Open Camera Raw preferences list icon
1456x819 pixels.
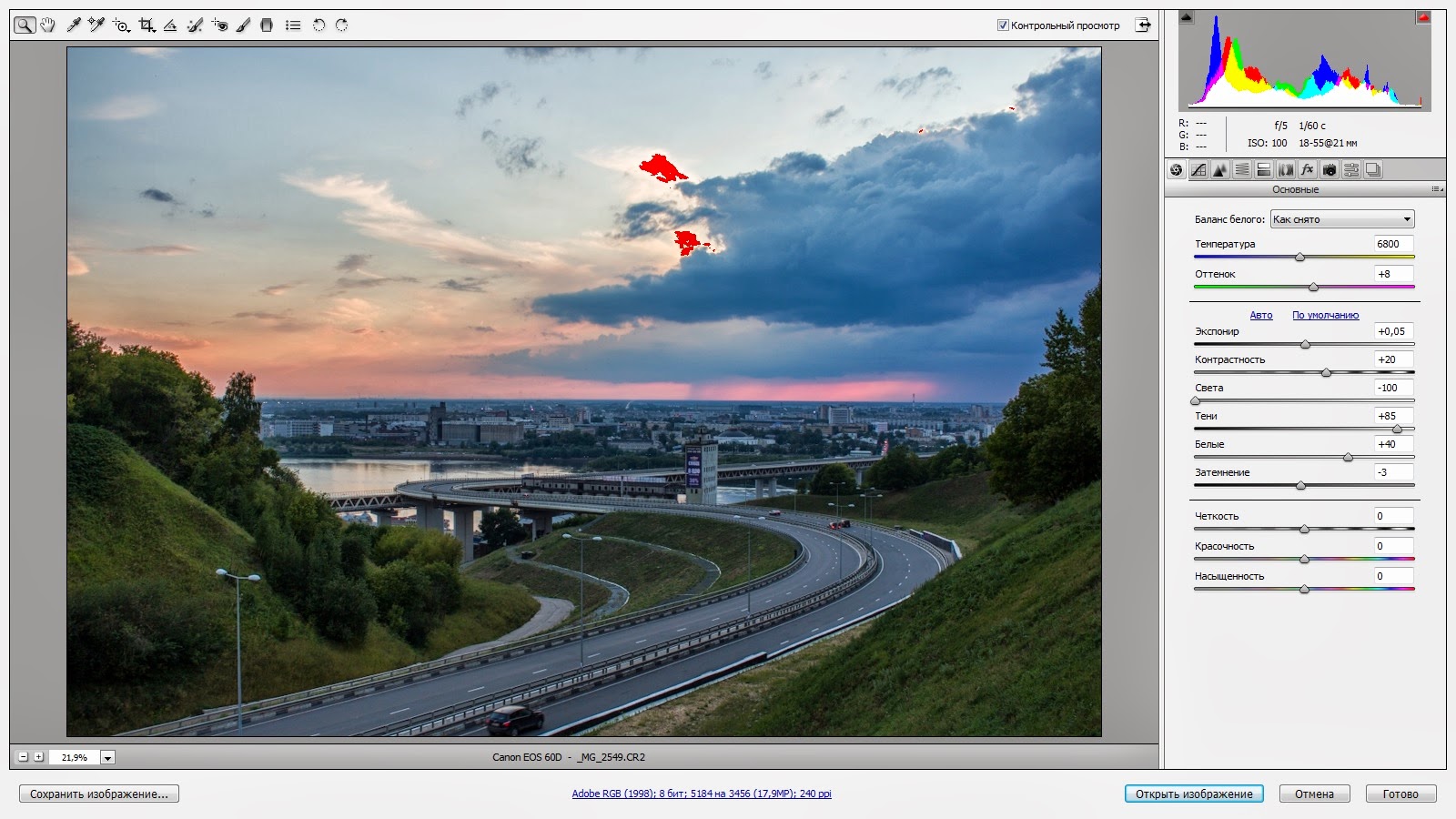coord(293,25)
